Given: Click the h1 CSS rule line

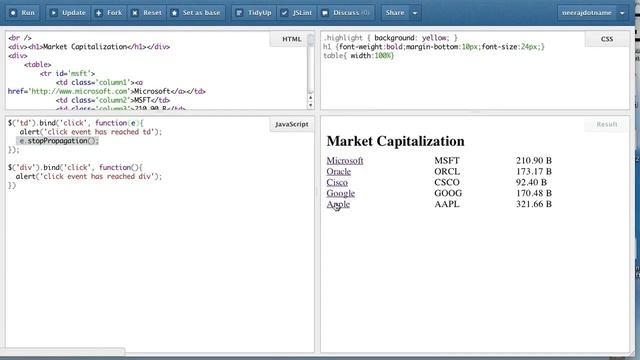Looking at the screenshot, I should pyautogui.click(x=434, y=47).
